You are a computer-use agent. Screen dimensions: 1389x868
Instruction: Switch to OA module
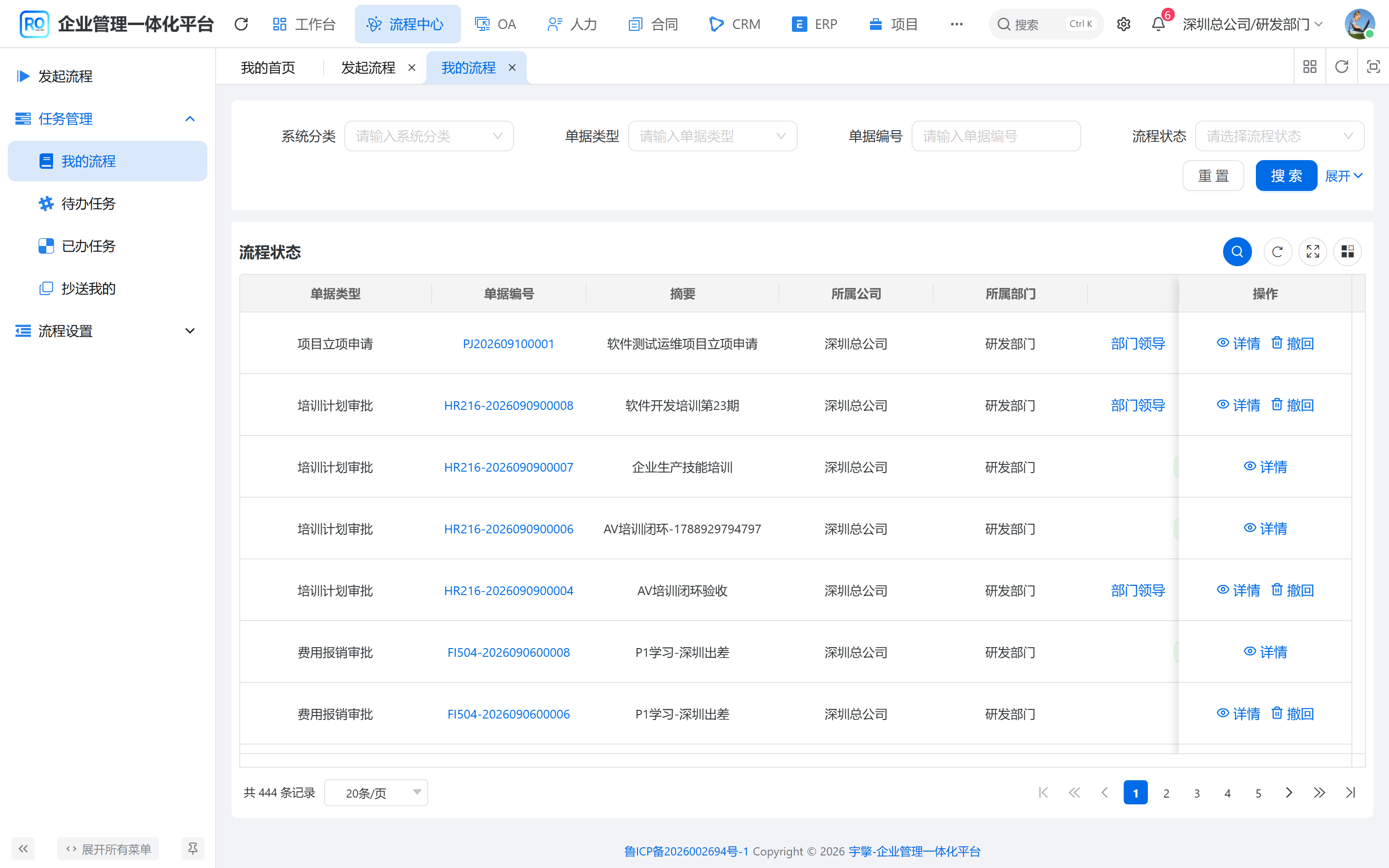point(496,24)
